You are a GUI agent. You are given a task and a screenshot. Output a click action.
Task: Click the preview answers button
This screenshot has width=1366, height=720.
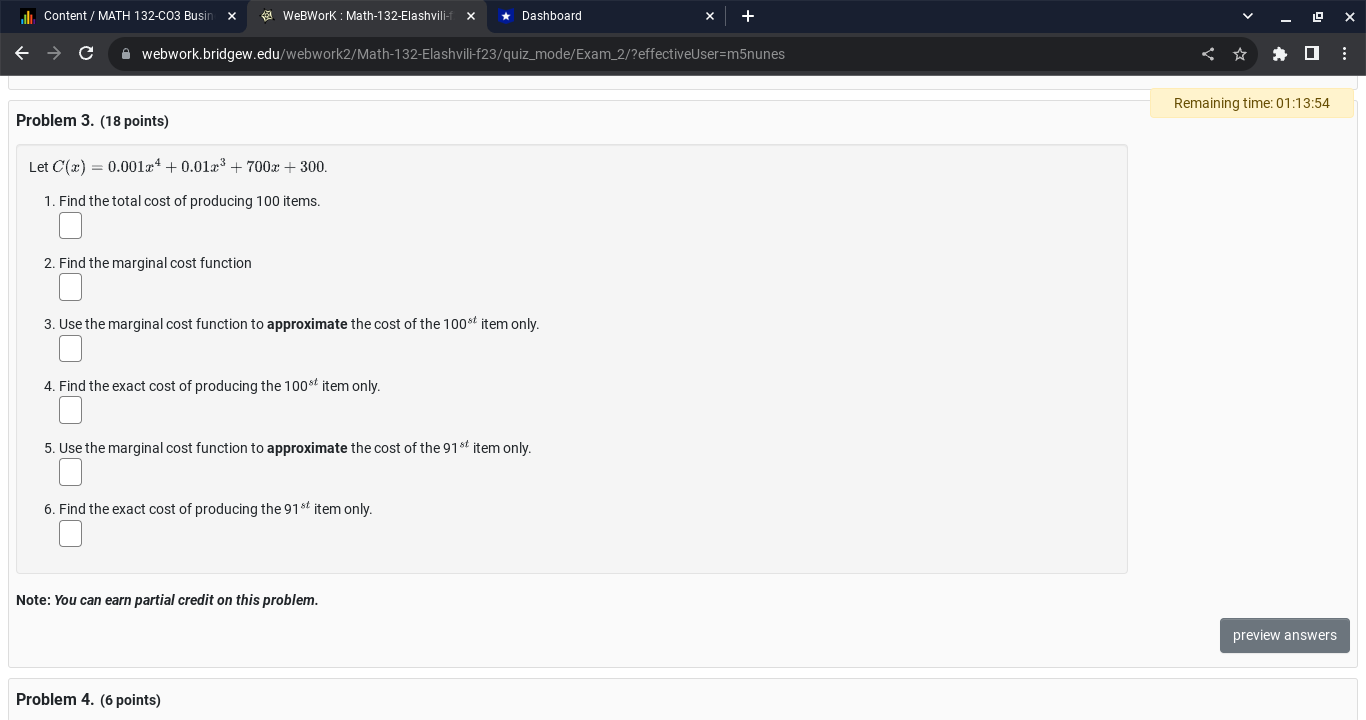pos(1285,635)
